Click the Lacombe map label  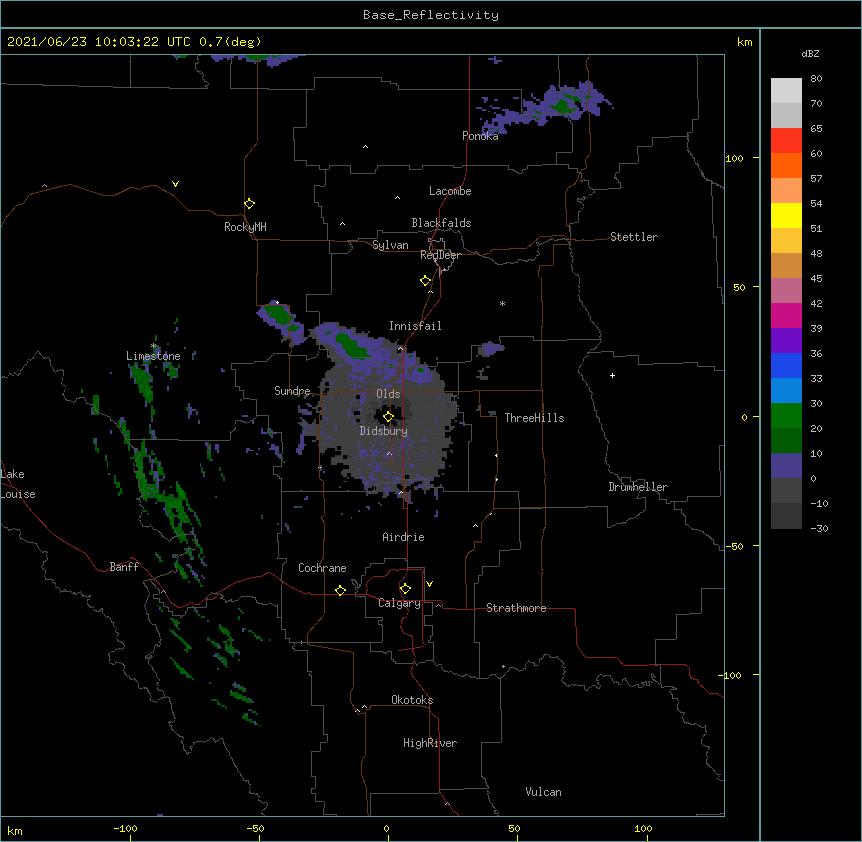(450, 191)
